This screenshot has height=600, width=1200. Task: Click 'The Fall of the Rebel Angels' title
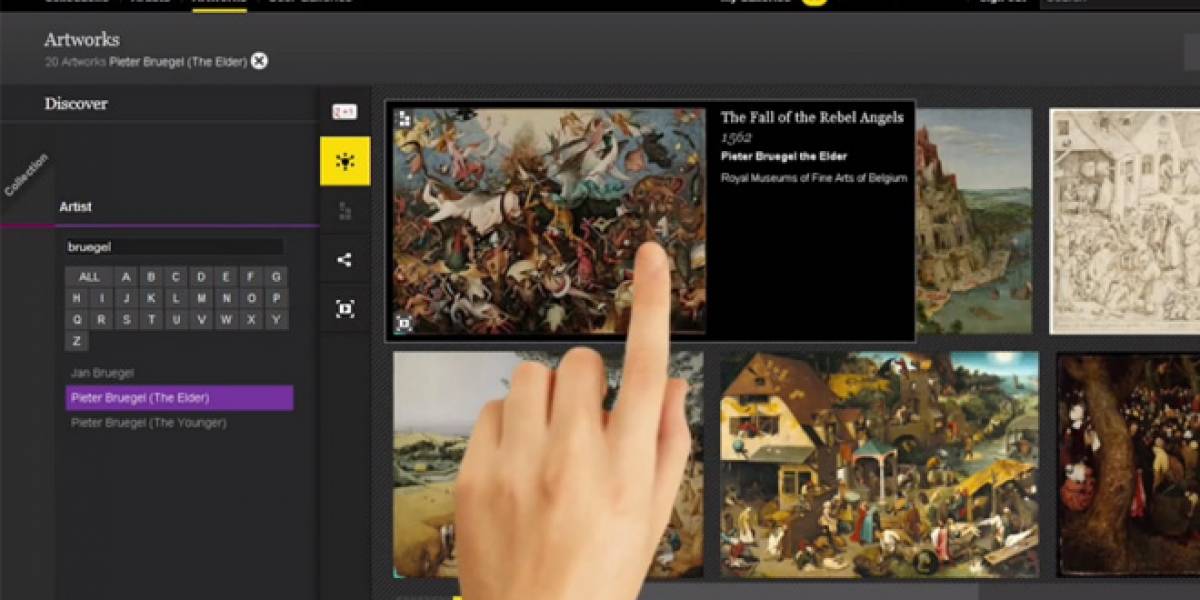812,117
